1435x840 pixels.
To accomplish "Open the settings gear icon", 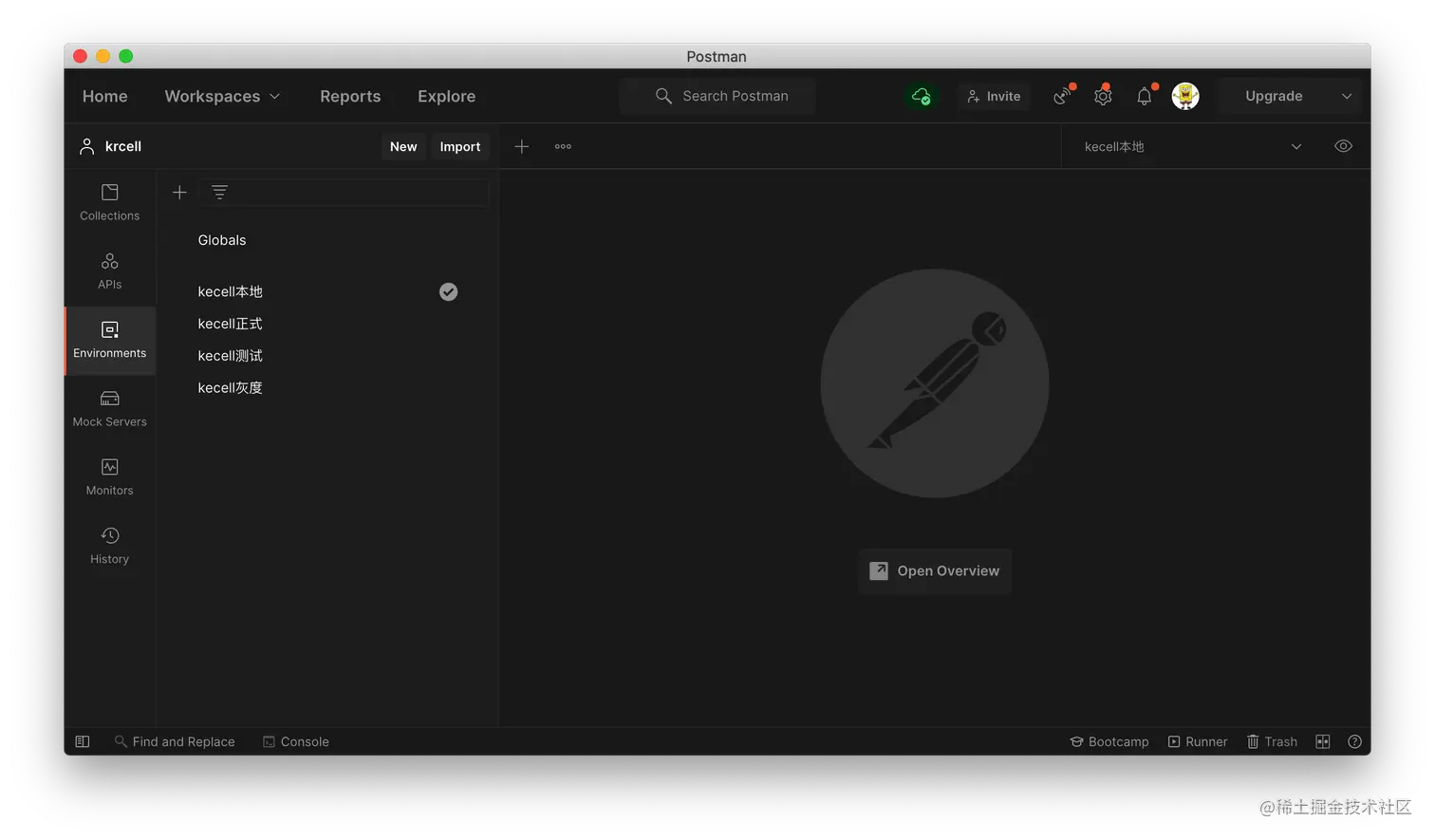I will pos(1103,96).
